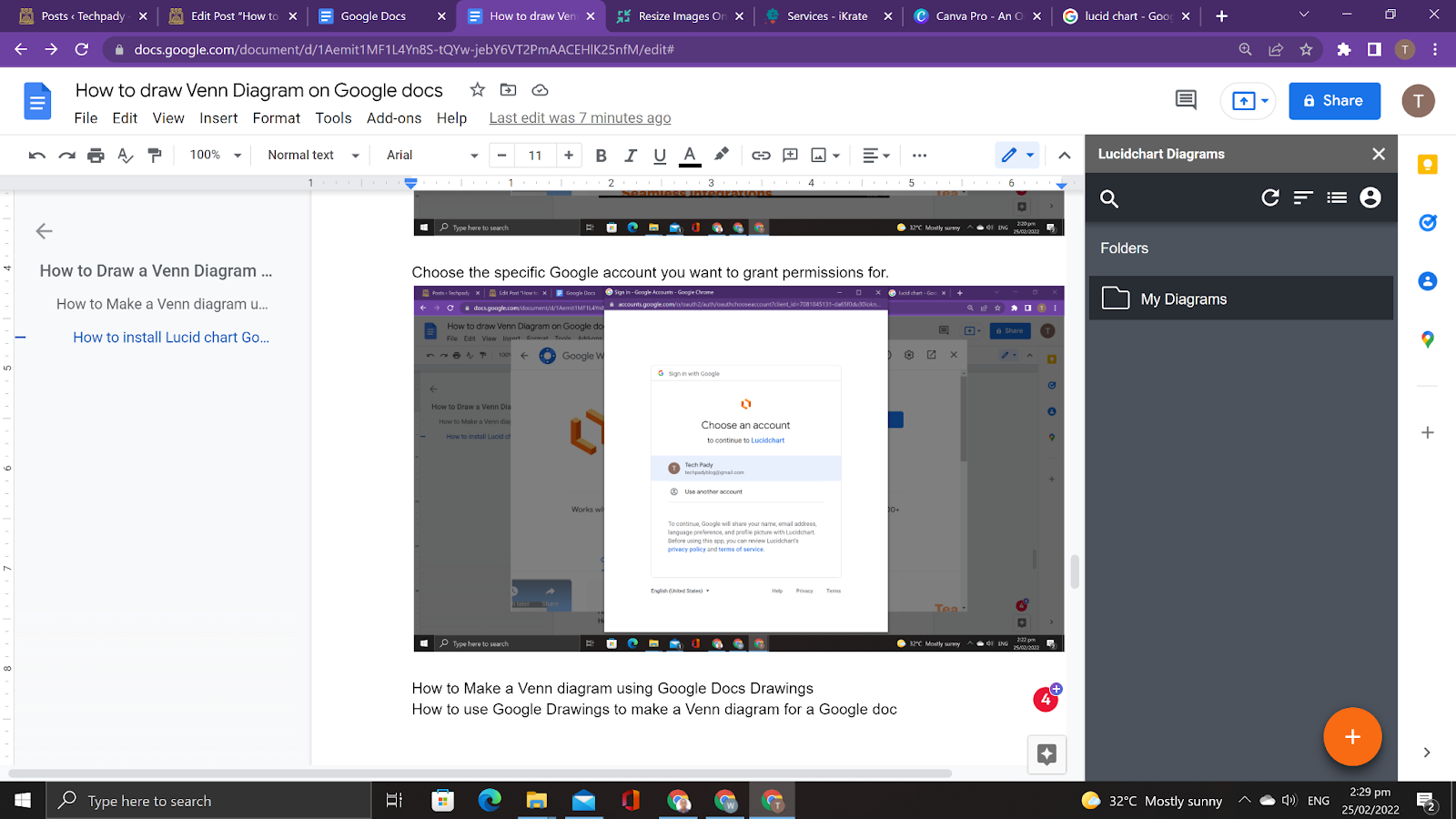Toggle bold formatting

[601, 156]
